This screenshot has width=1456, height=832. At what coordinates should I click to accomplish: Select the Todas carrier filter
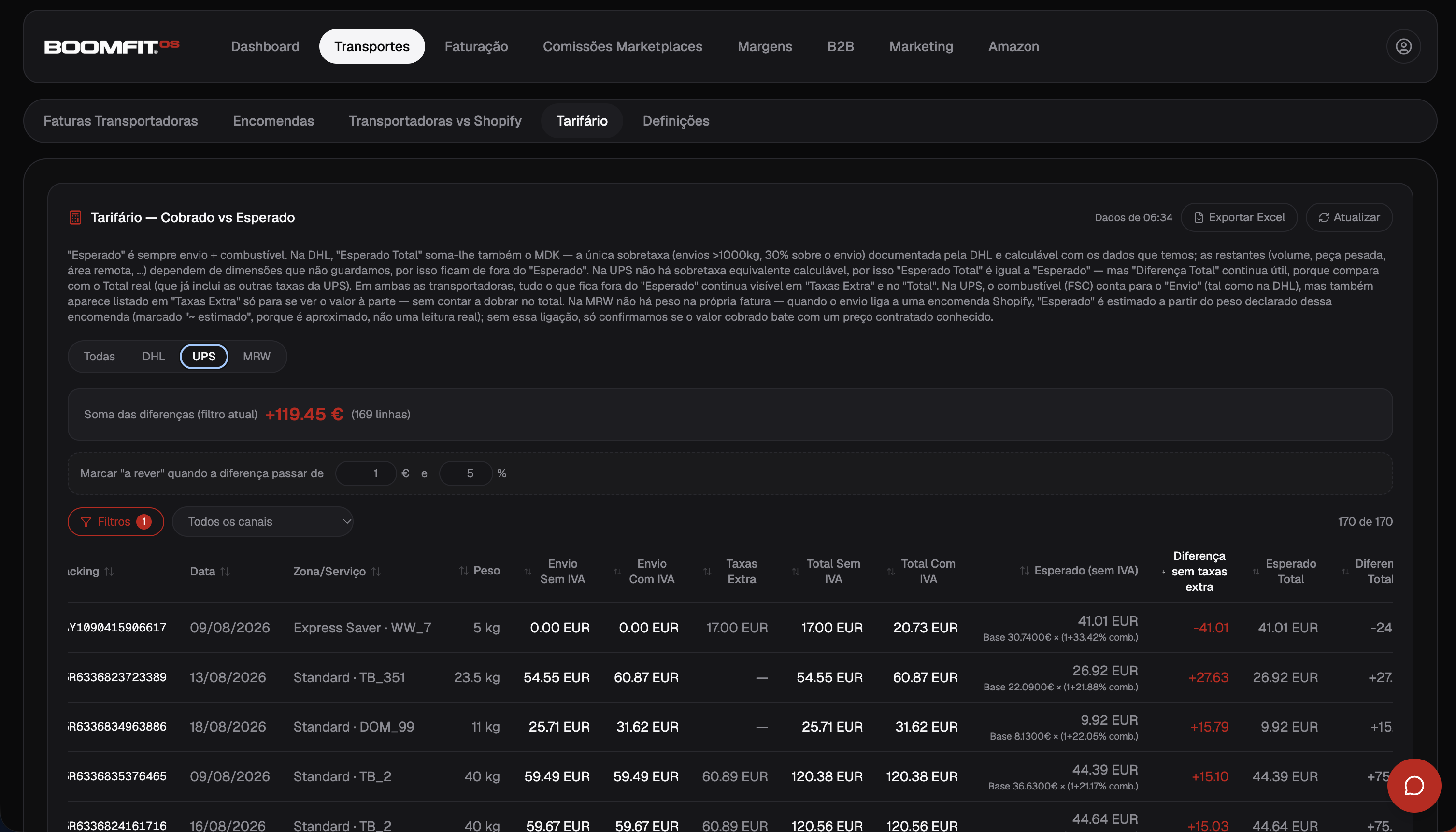(100, 356)
